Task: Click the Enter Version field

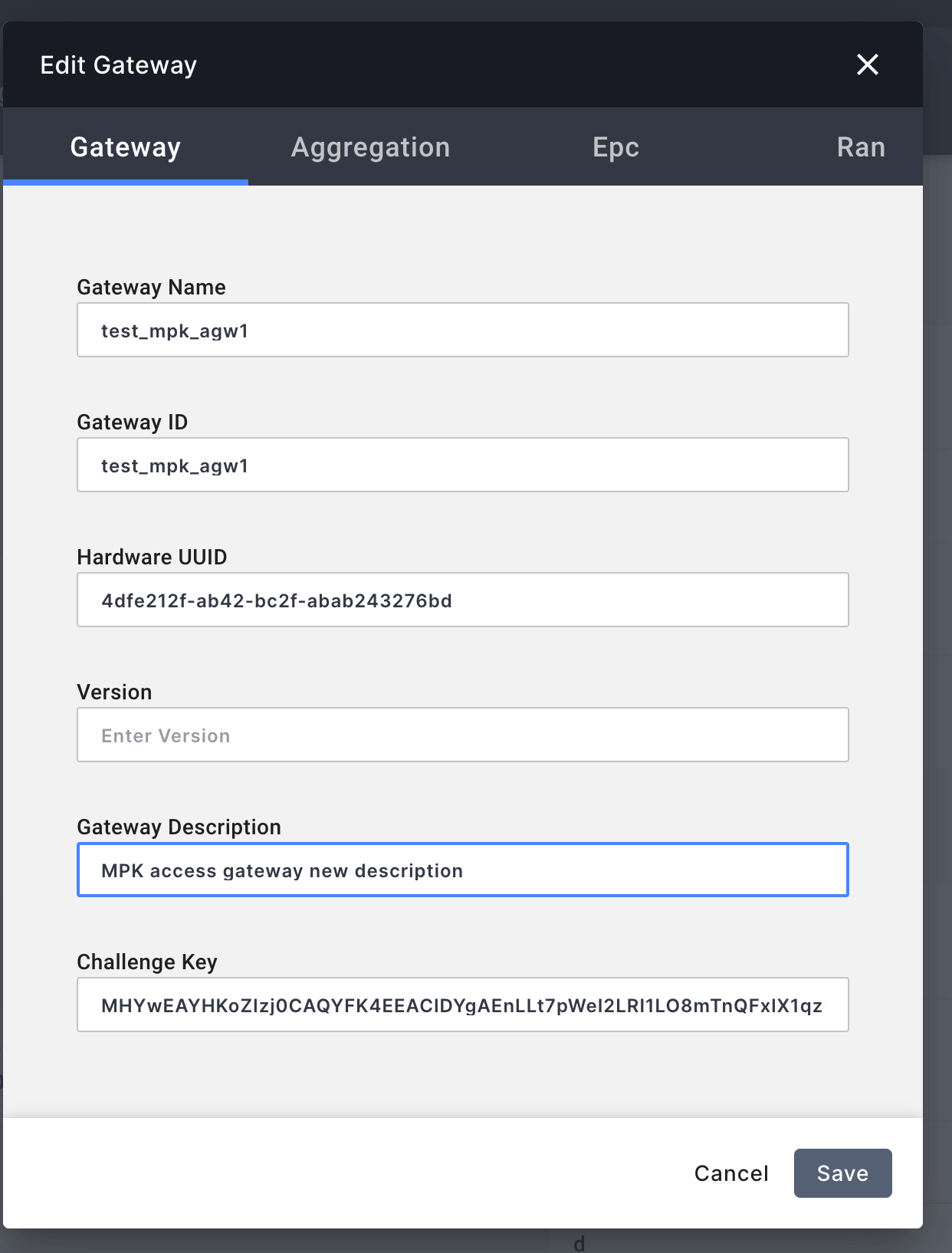Action: click(463, 735)
